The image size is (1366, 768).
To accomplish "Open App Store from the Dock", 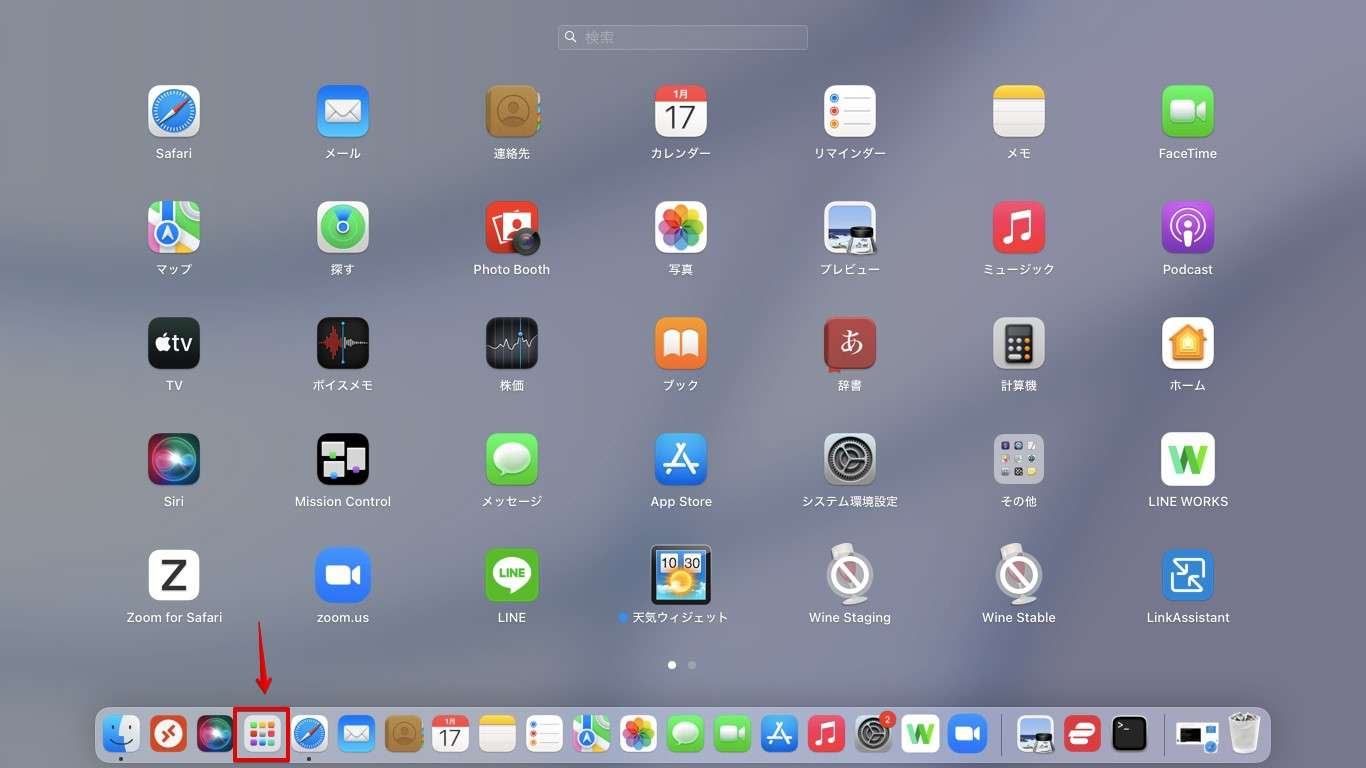I will coord(779,735).
